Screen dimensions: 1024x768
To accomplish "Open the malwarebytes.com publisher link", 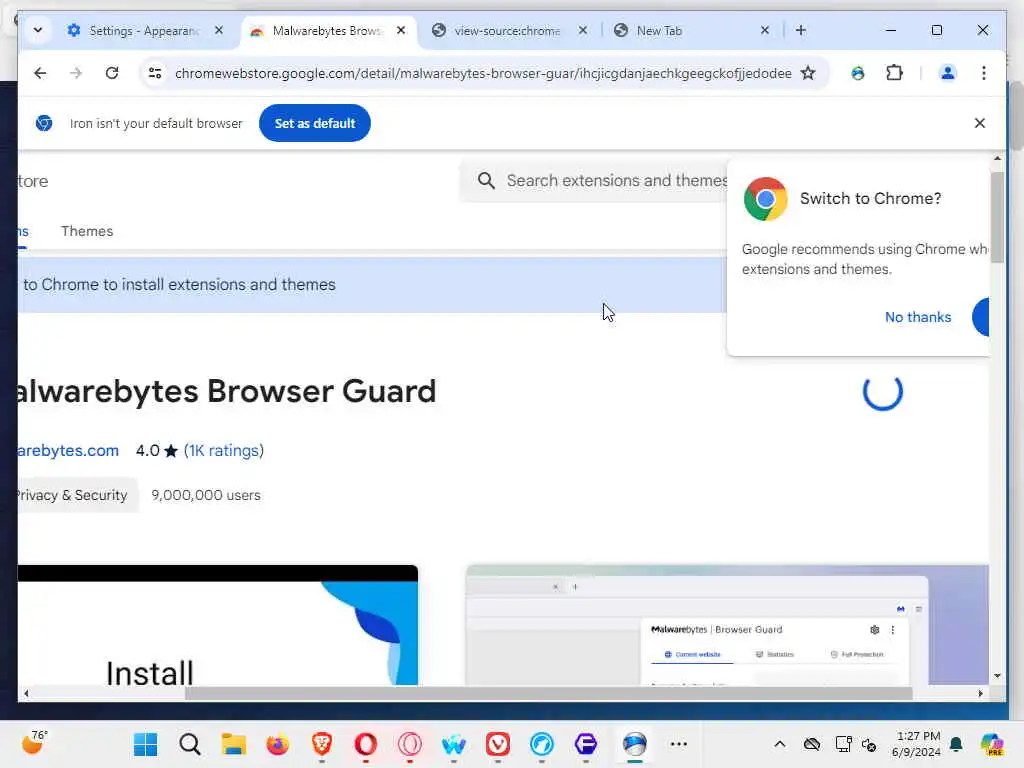I will (69, 451).
